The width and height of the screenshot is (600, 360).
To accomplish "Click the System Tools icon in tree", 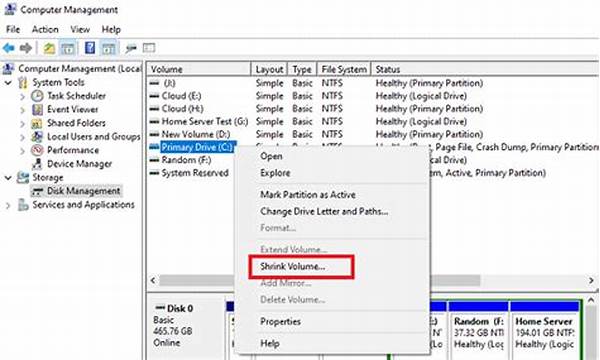I will point(23,82).
